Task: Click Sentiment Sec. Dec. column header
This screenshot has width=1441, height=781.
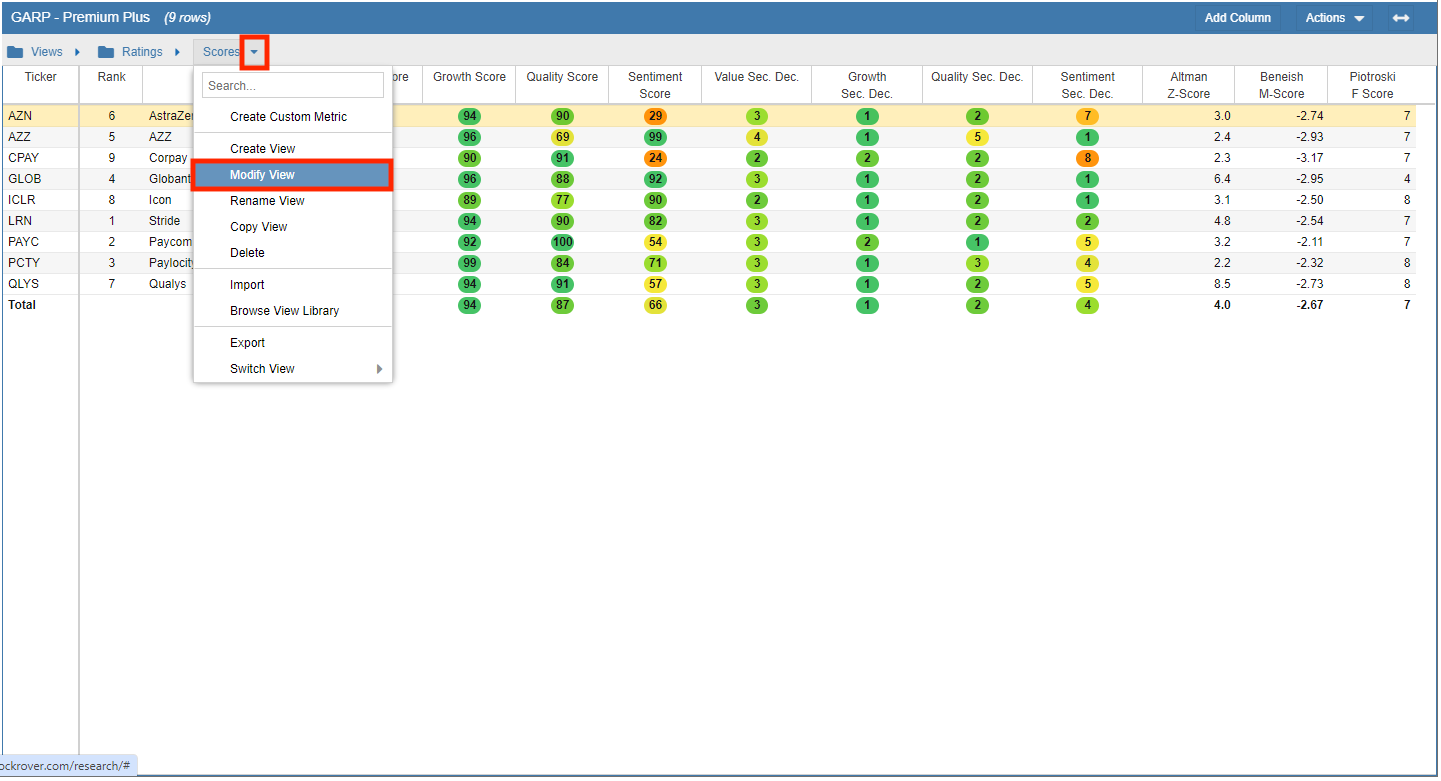Action: (1087, 85)
